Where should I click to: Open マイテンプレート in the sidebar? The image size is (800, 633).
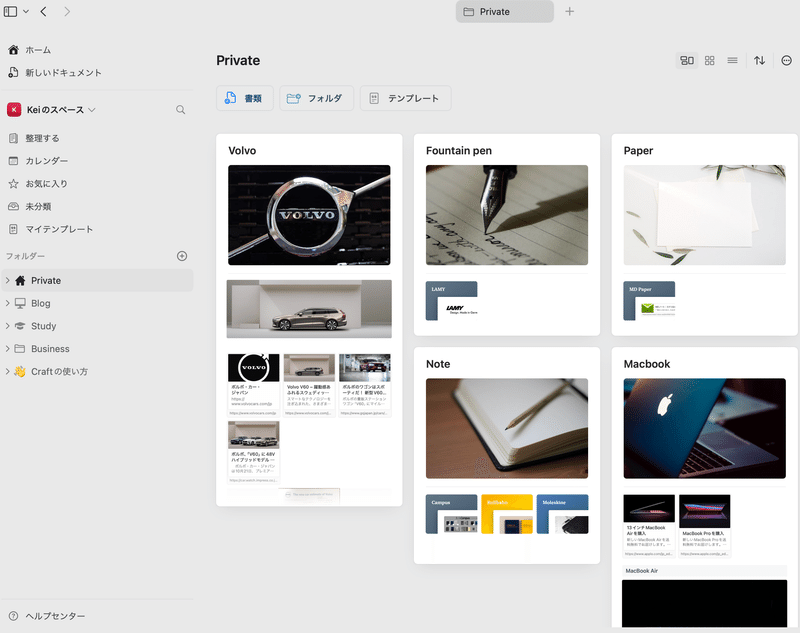59,229
